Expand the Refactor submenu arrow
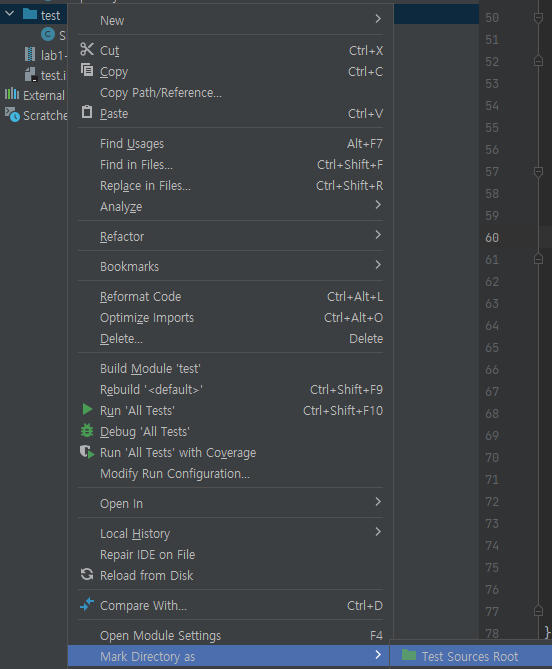 [378, 235]
